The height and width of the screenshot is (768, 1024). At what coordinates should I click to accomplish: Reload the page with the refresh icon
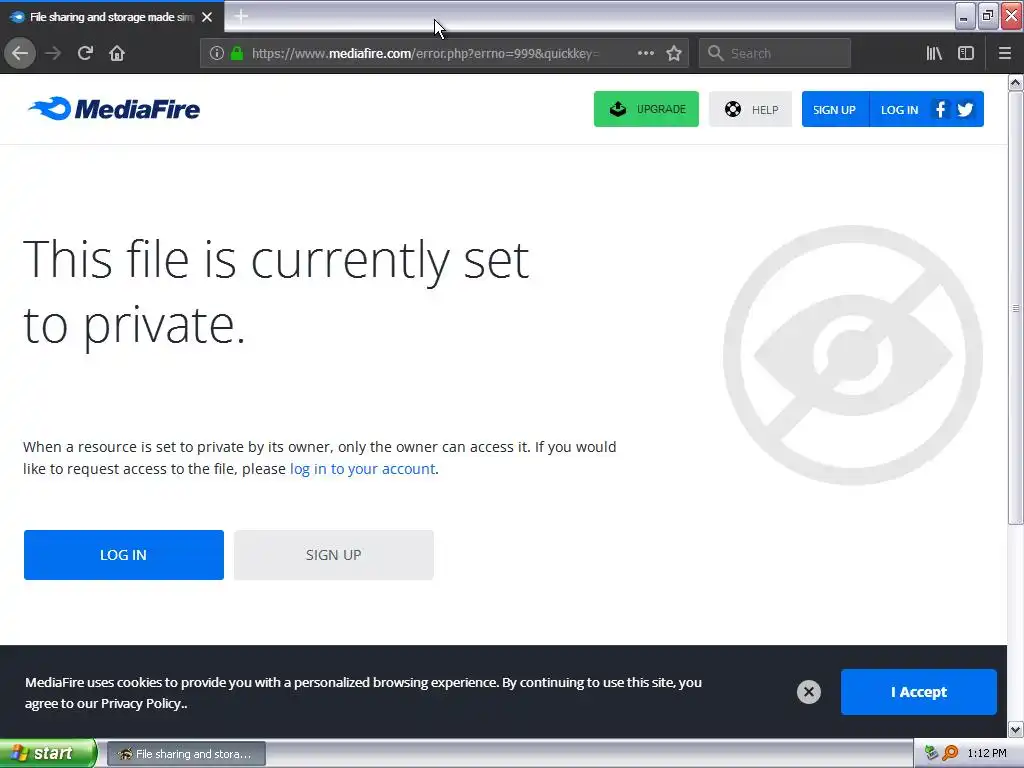click(85, 53)
